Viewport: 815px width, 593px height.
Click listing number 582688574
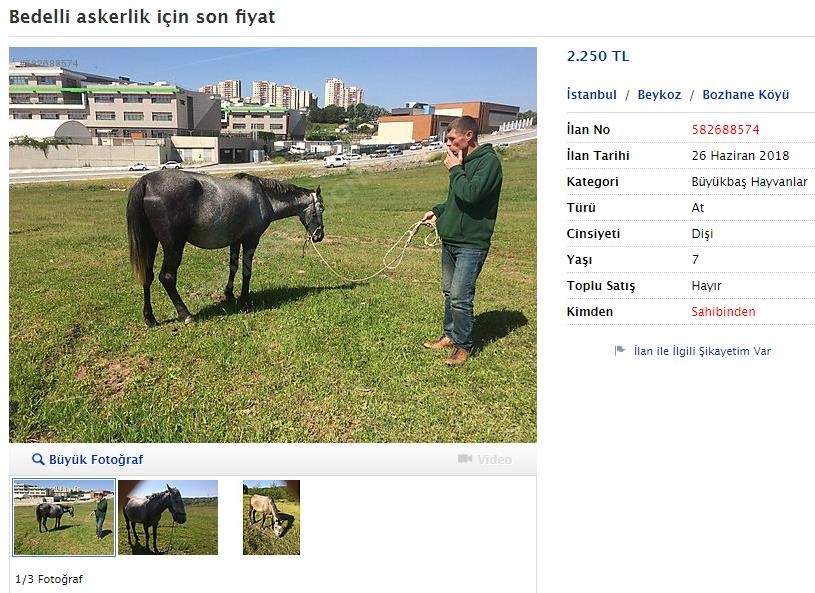[x=725, y=129]
